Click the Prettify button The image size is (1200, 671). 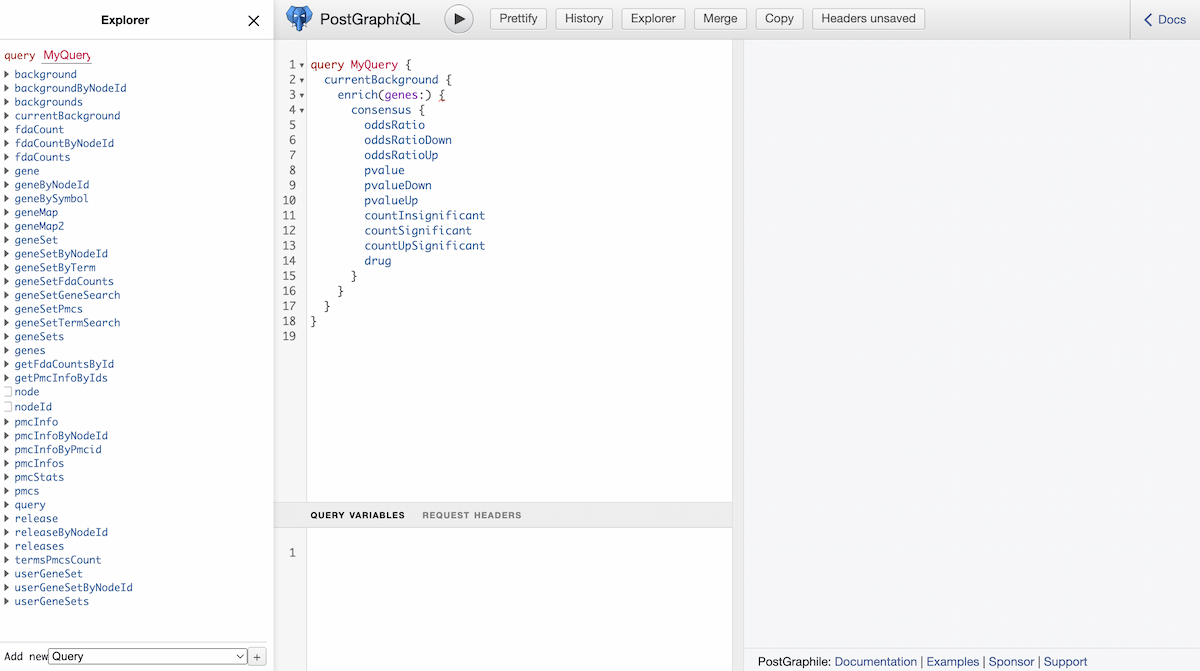click(x=518, y=18)
